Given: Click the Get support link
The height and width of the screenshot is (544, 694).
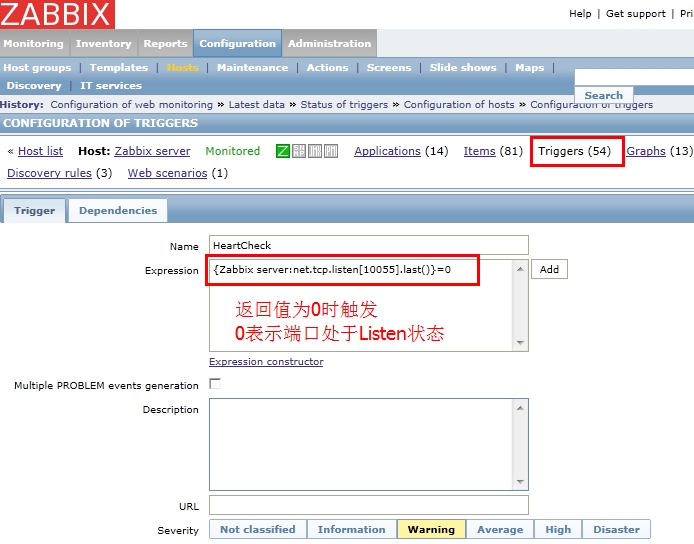Looking at the screenshot, I should (x=636, y=14).
